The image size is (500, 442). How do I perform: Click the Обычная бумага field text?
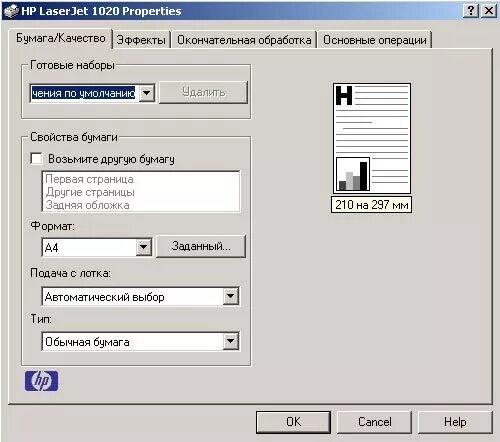(x=87, y=342)
